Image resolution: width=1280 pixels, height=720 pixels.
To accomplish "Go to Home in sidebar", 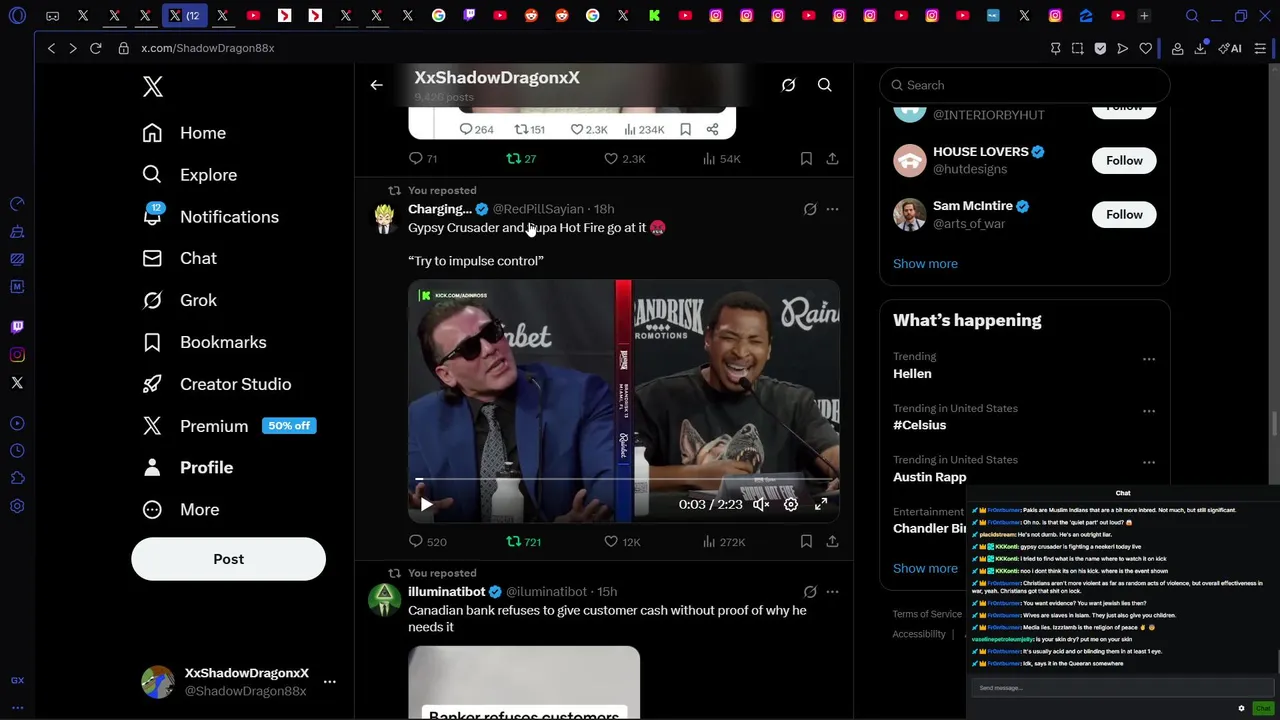I will coord(184,133).
